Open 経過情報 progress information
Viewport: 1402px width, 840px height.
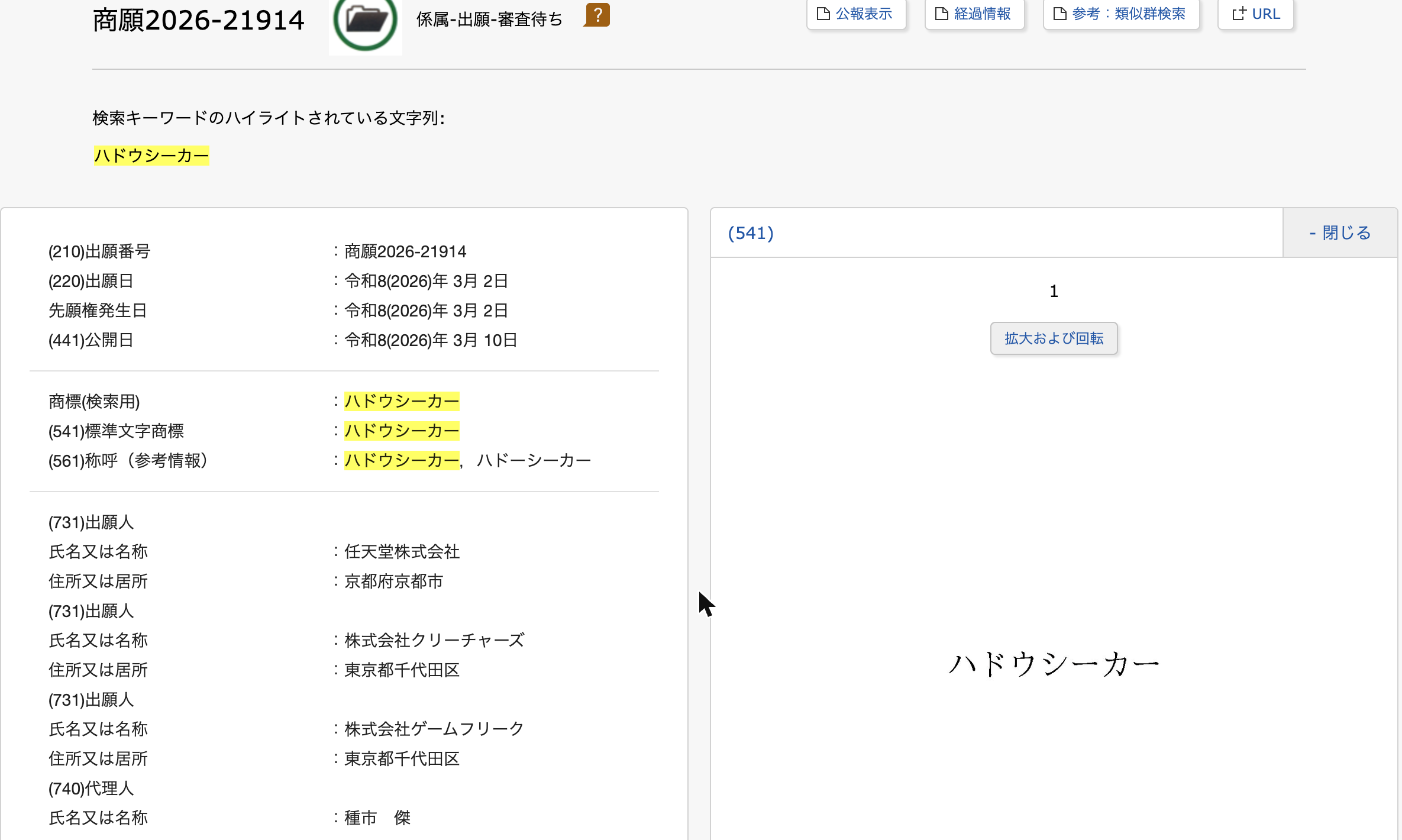tap(974, 14)
